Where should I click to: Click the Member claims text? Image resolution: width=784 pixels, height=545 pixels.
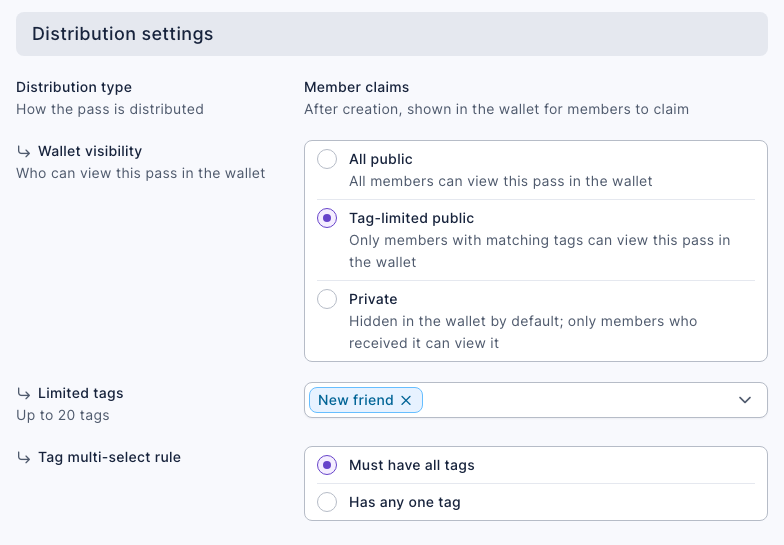[356, 87]
